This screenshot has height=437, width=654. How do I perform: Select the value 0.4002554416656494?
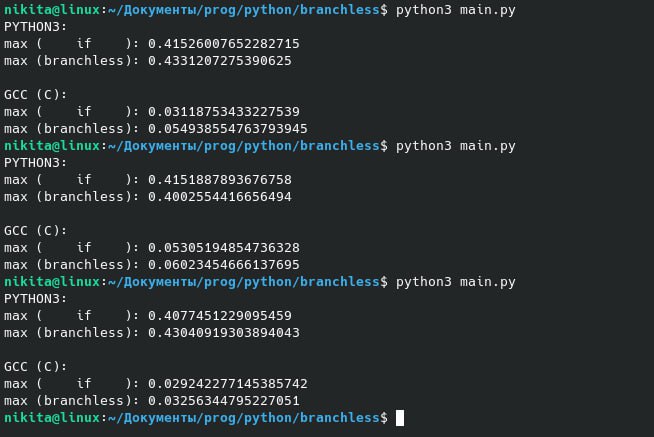219,197
